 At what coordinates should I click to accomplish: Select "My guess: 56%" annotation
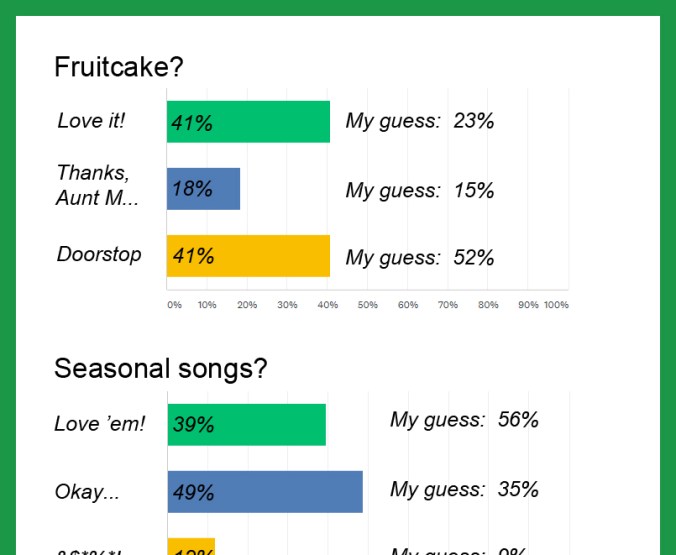pos(464,420)
